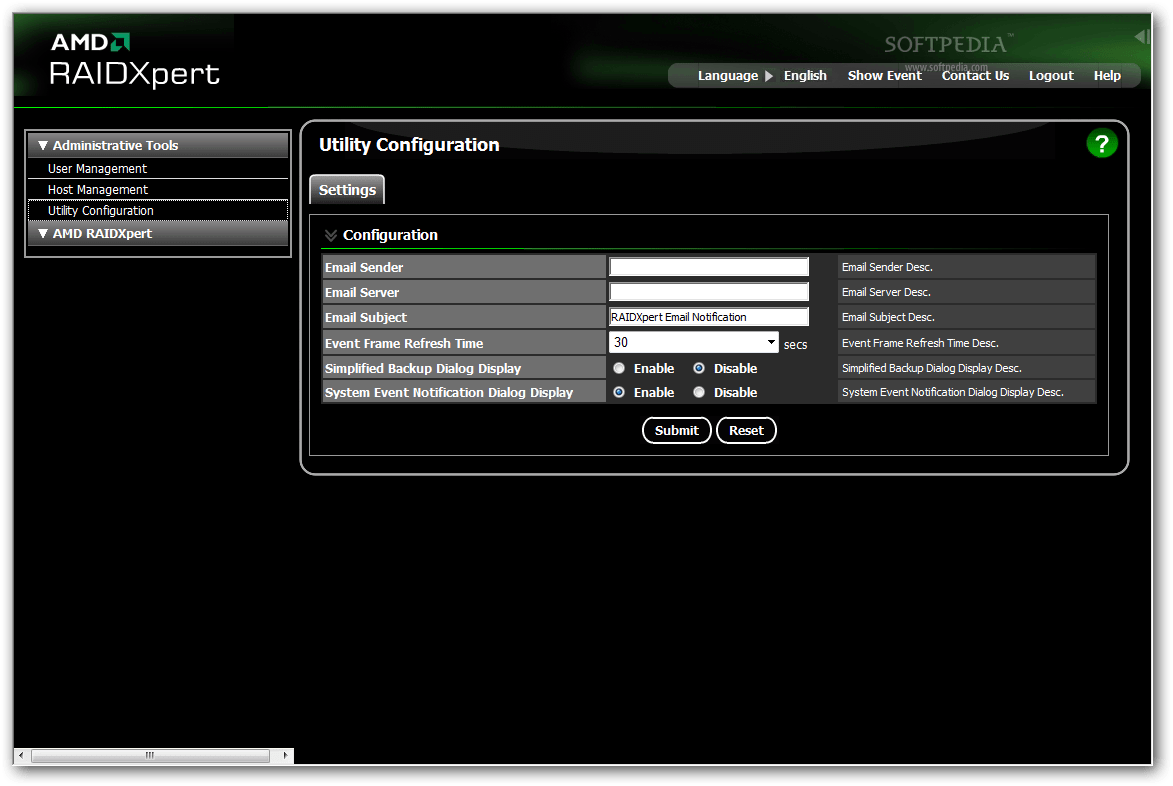Click the Email Subject label
The width and height of the screenshot is (1173, 786).
(x=366, y=317)
